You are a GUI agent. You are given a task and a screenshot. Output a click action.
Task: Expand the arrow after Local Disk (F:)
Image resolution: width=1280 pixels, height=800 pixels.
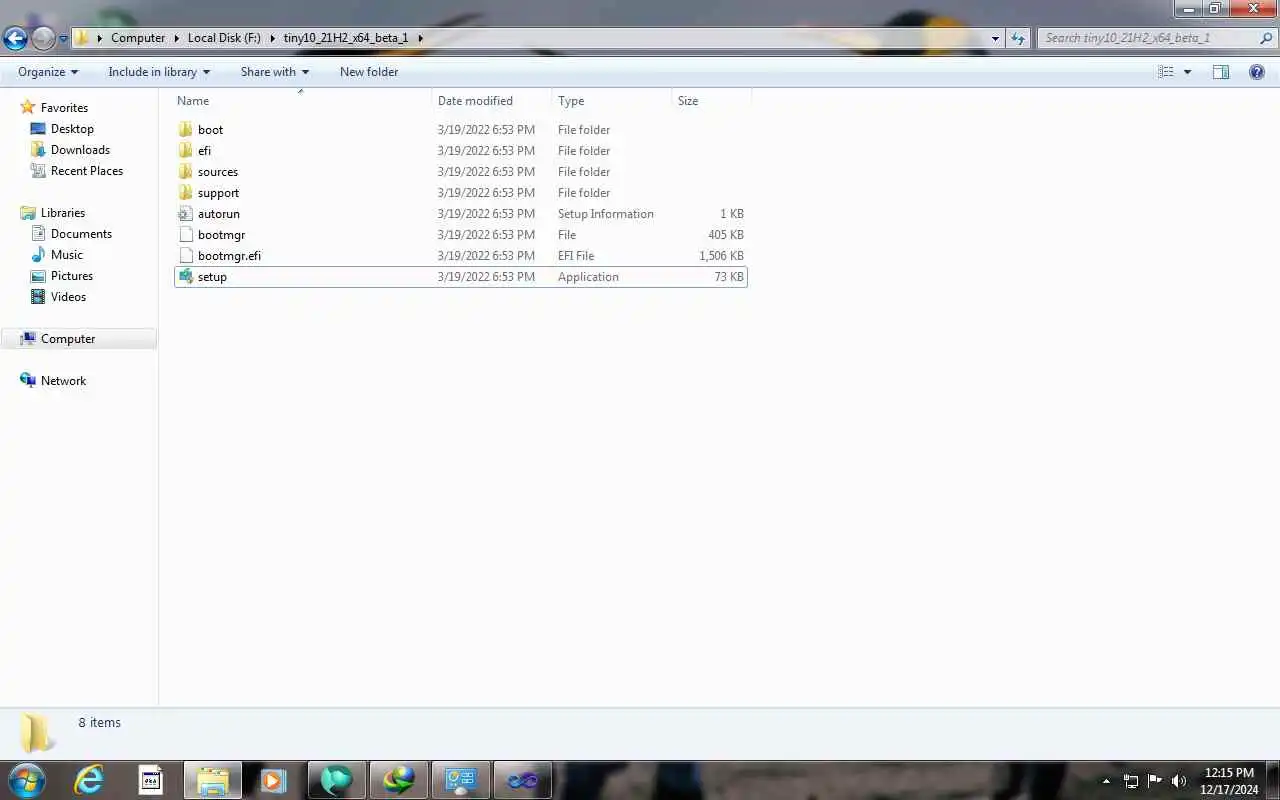point(272,38)
